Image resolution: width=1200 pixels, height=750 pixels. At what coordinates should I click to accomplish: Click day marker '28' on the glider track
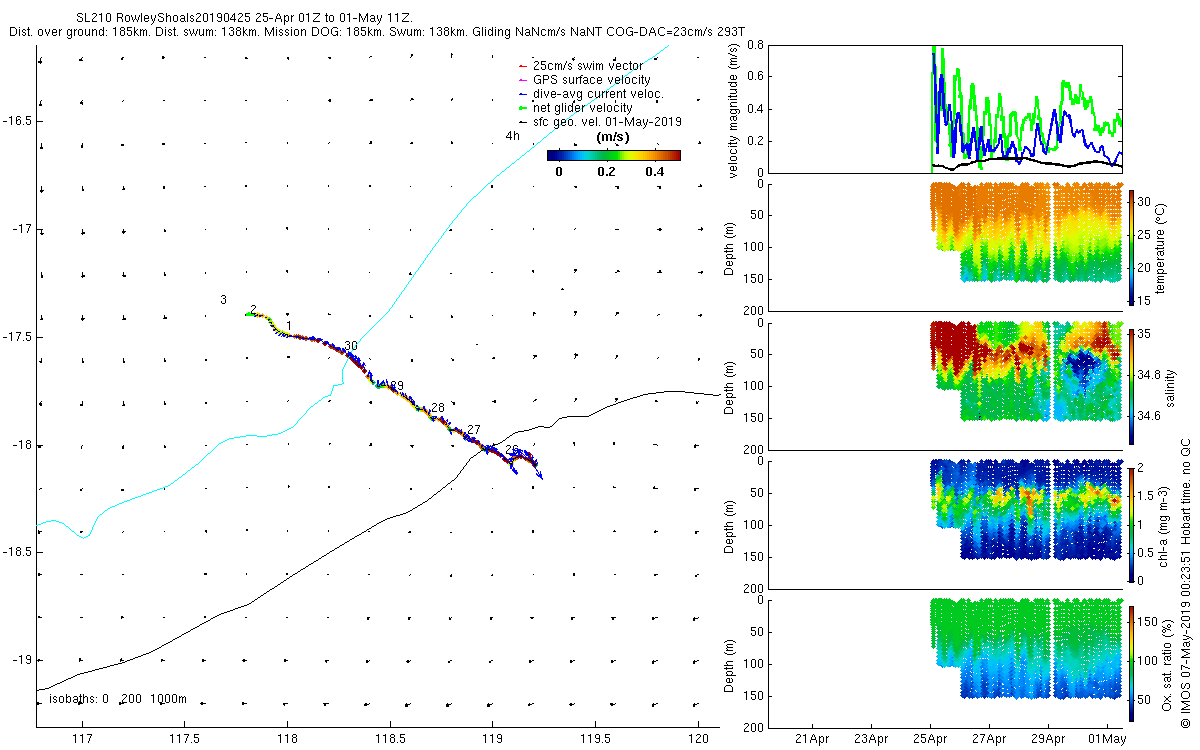click(x=437, y=408)
